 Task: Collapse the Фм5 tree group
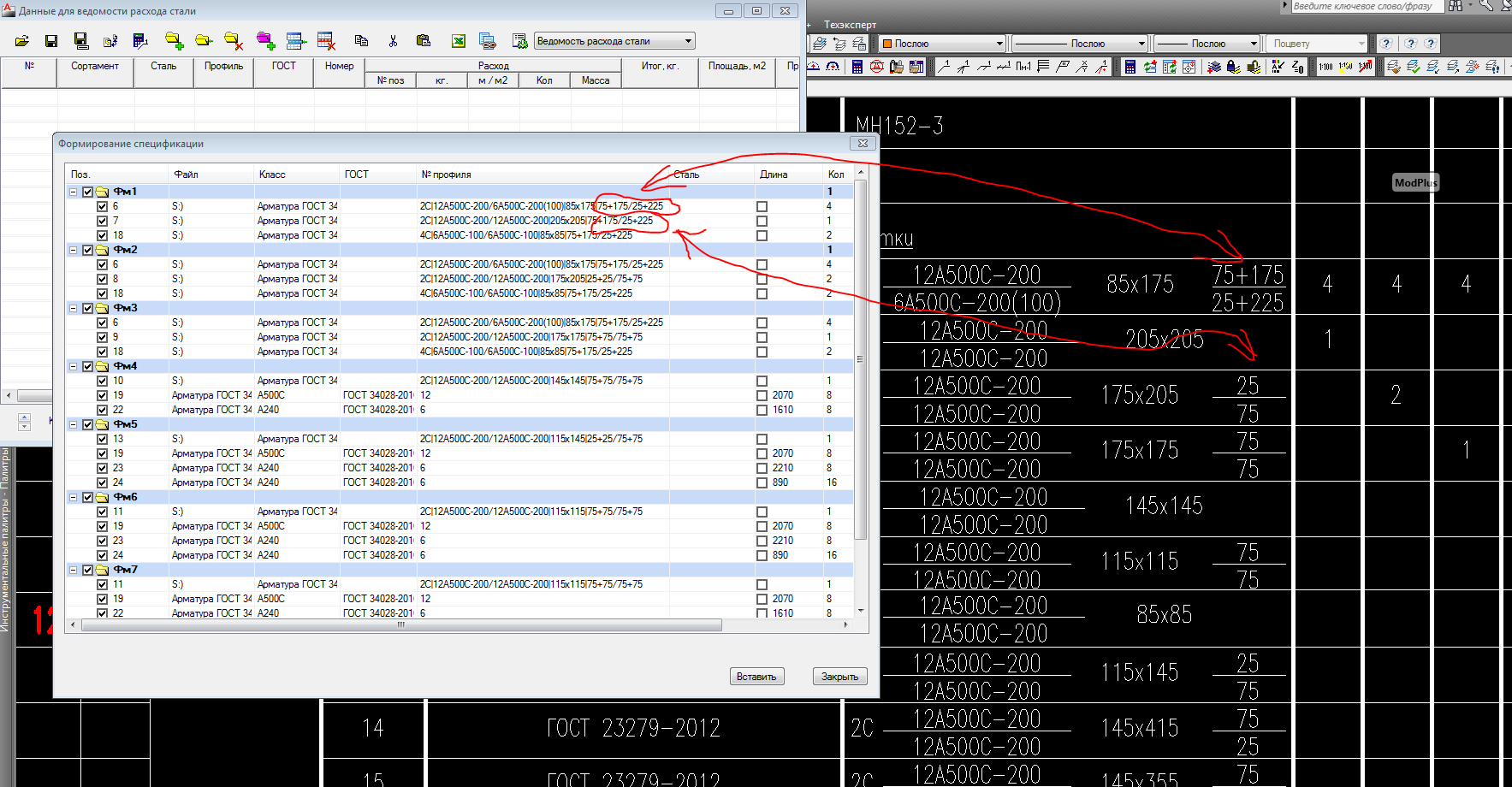[74, 424]
